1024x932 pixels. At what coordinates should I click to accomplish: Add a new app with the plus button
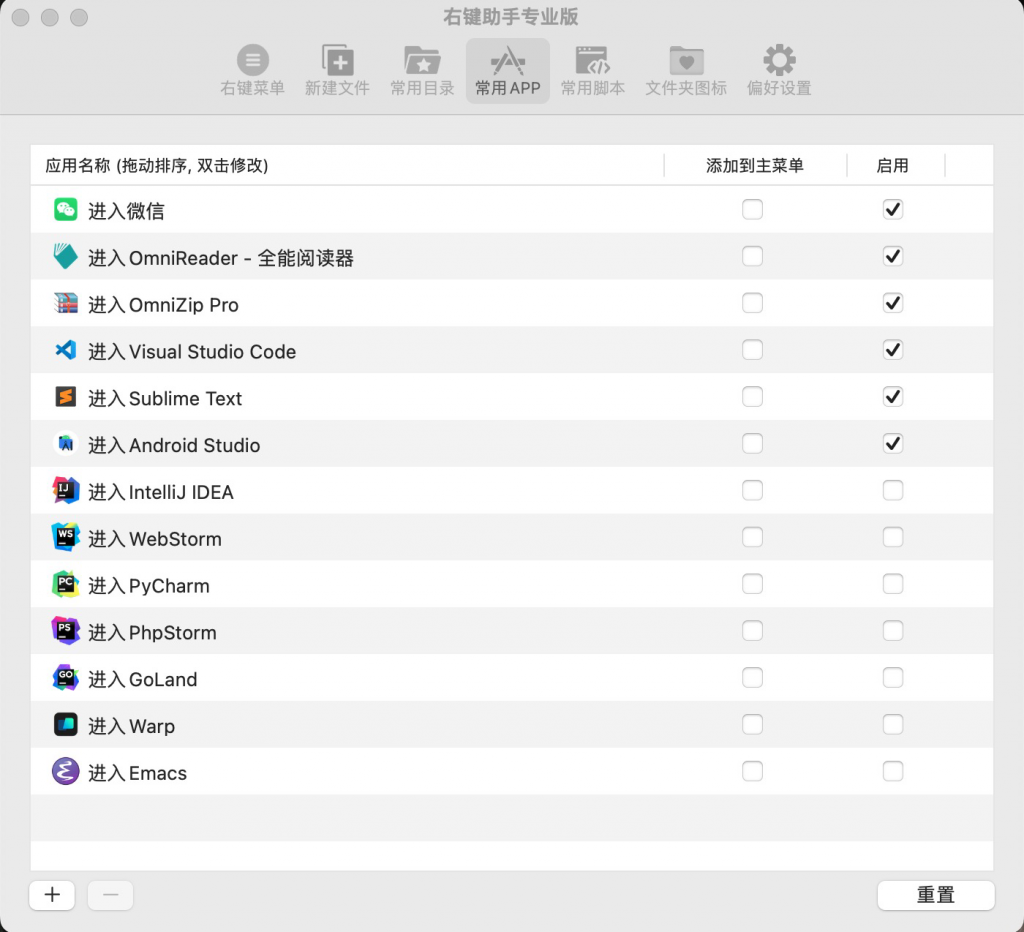52,895
